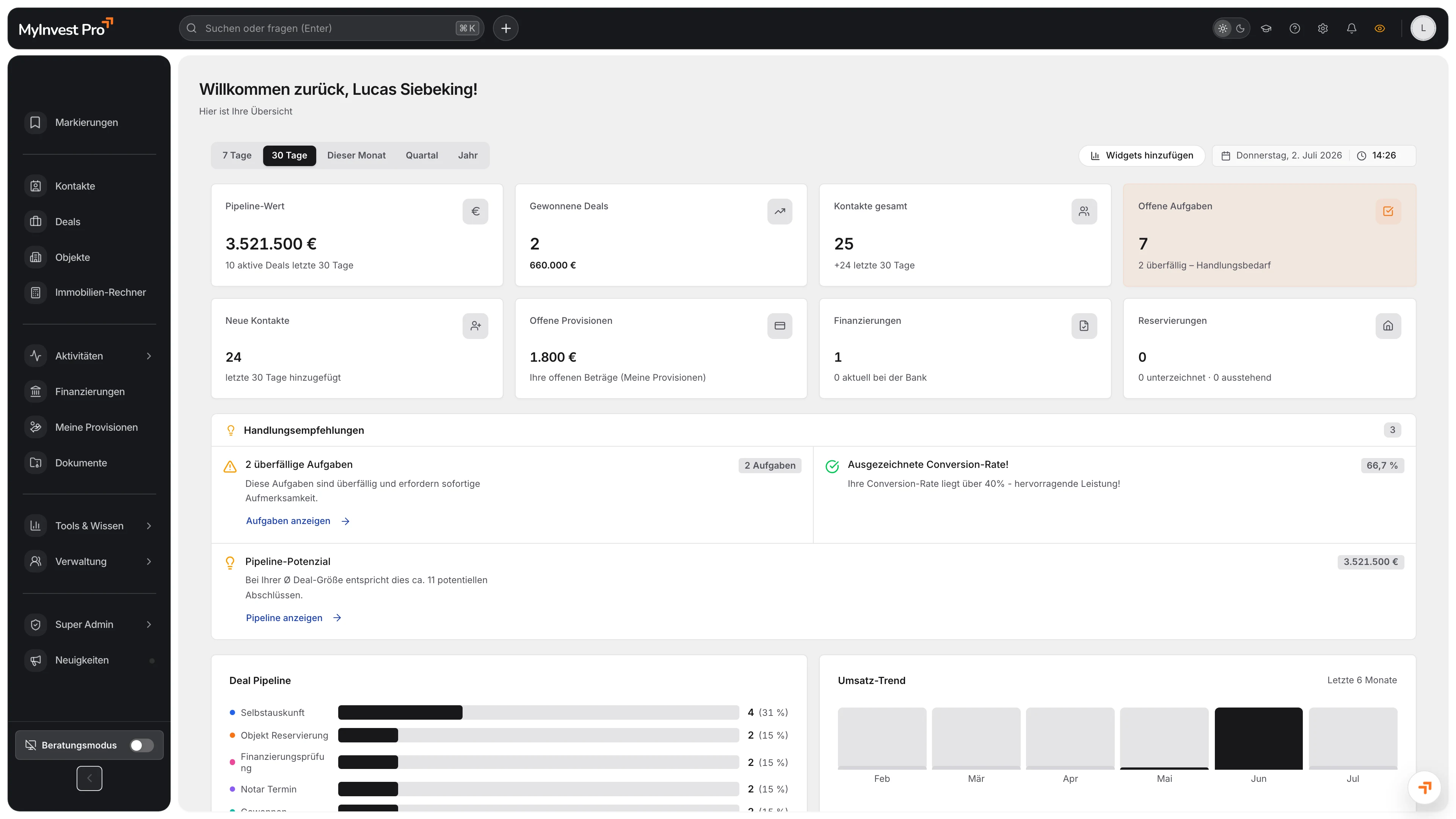Click people icon on Kontakte gesamt card

tap(1084, 212)
